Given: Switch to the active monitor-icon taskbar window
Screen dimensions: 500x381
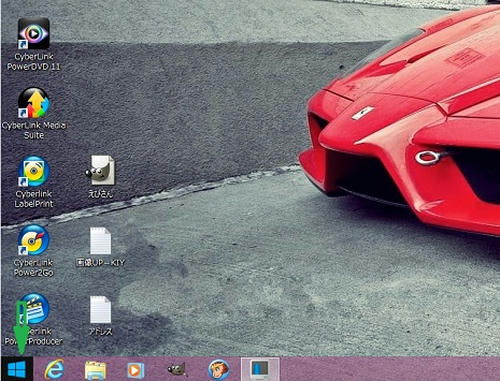Looking at the screenshot, I should [260, 369].
